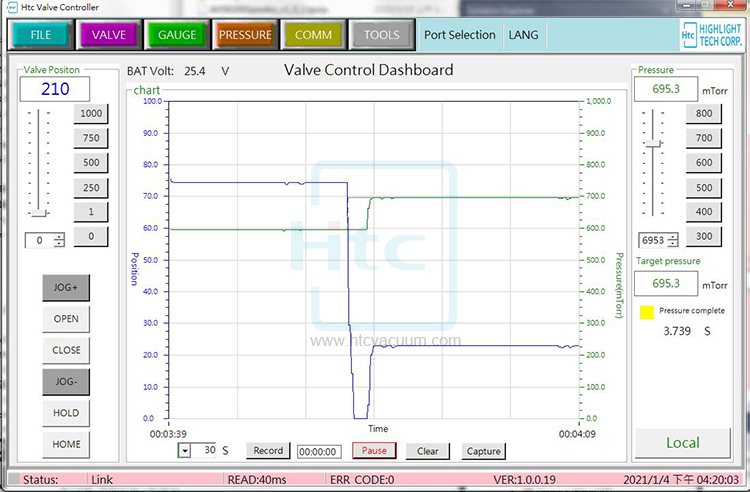
Task: Open the COMM menu button
Action: click(x=313, y=35)
